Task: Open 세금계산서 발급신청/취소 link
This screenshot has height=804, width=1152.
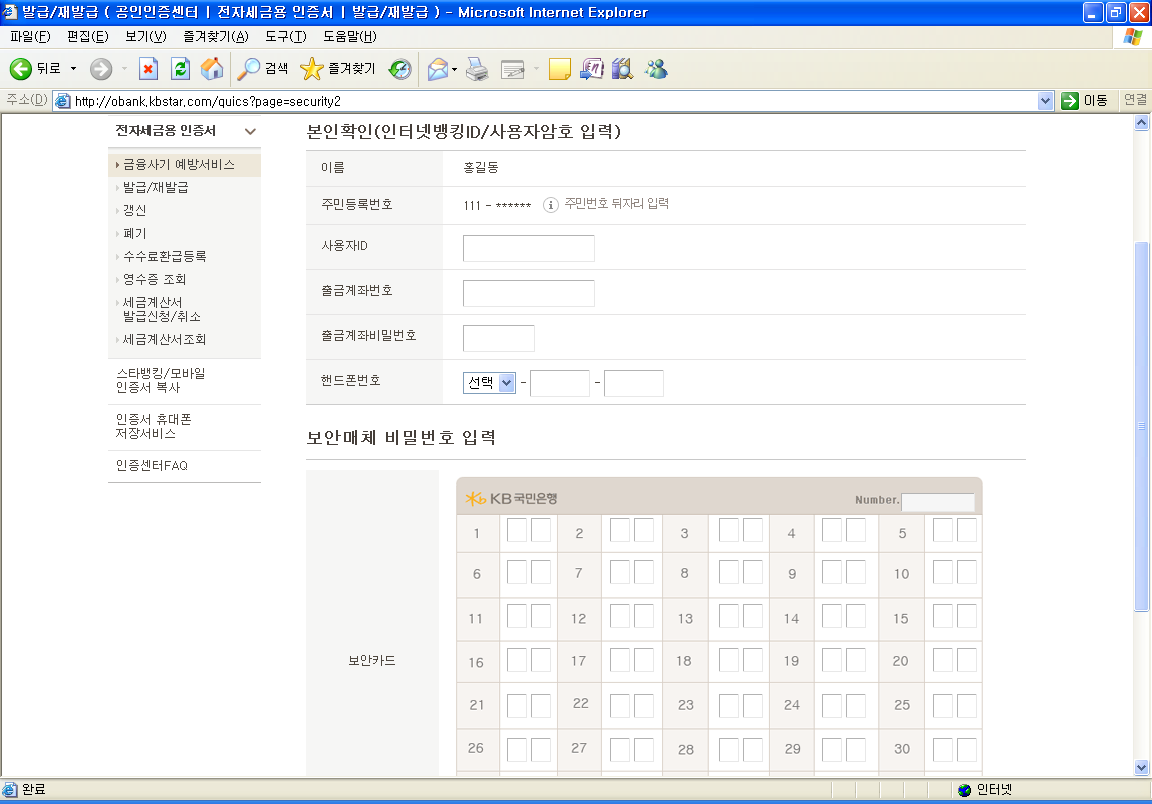Action: 162,309
